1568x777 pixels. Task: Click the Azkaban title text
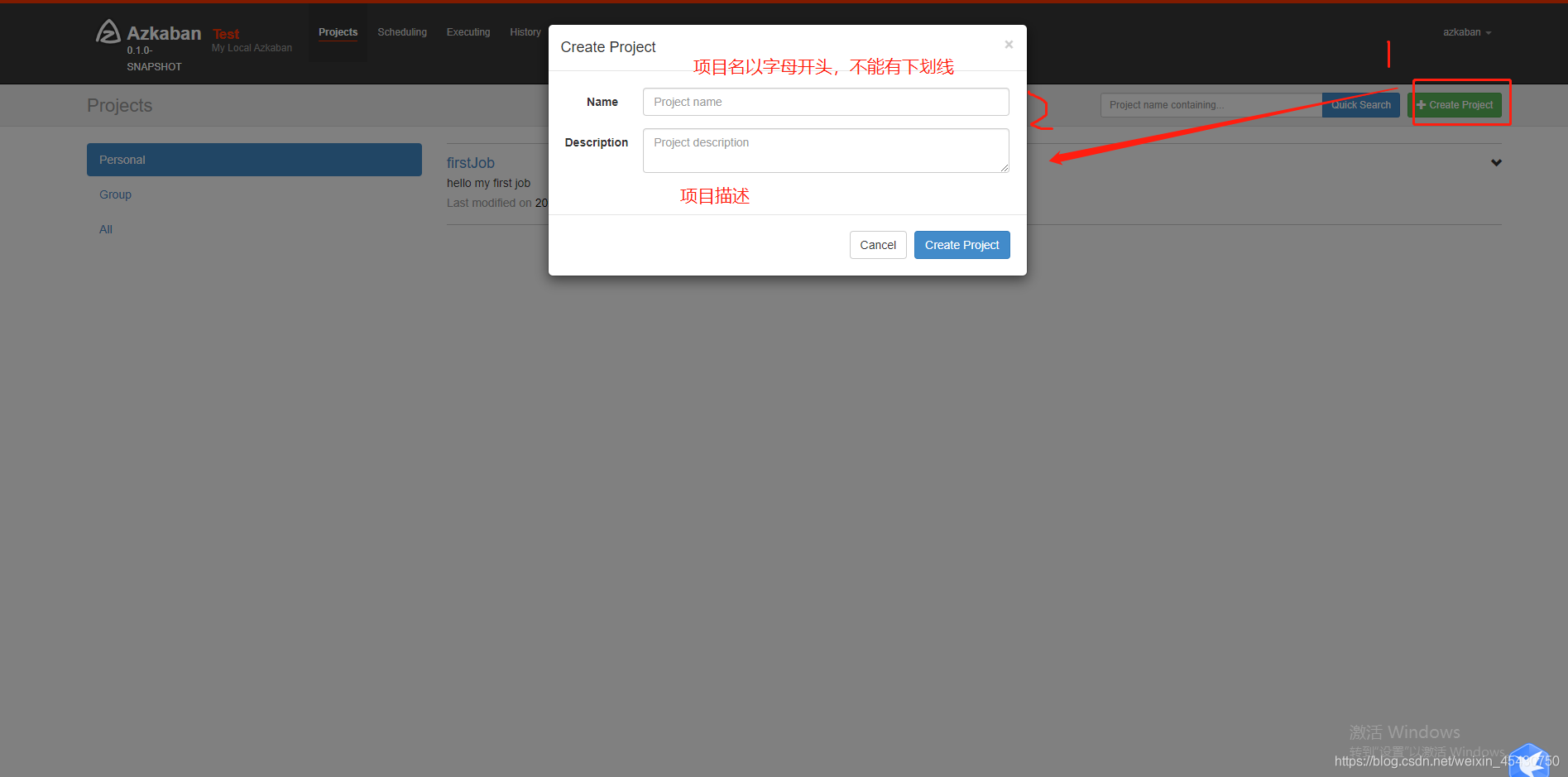[x=164, y=33]
